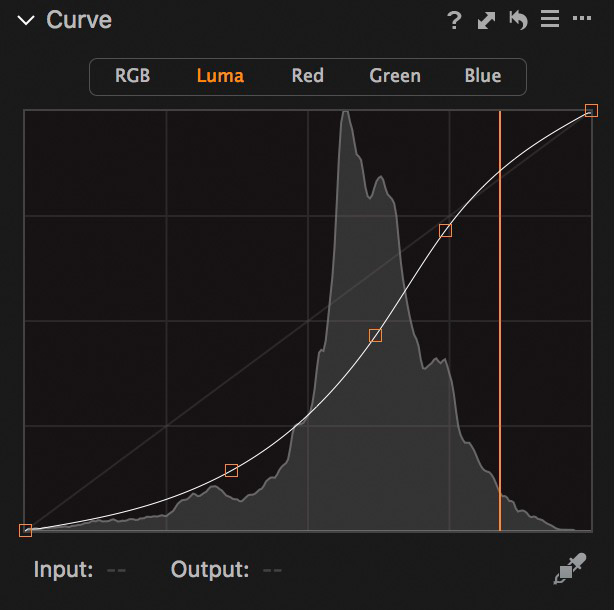Click the Output value field

(x=272, y=570)
